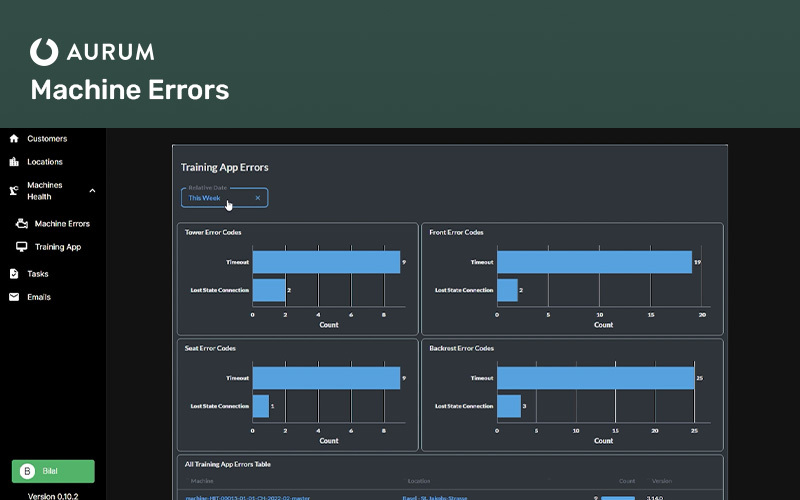Click Backrest Lost State Connection bar

(509, 406)
